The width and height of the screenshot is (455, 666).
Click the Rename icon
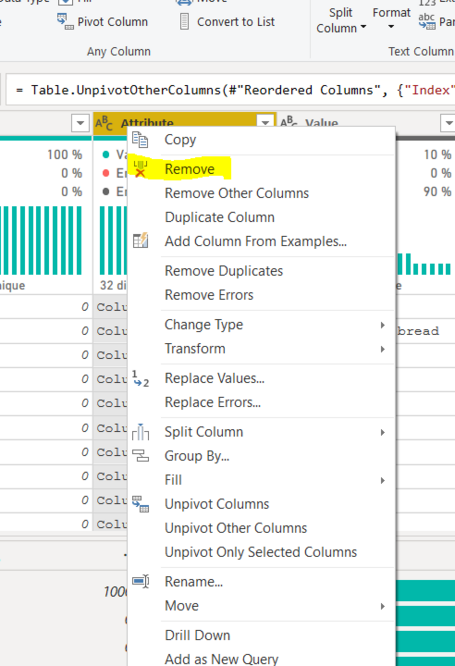[140, 581]
